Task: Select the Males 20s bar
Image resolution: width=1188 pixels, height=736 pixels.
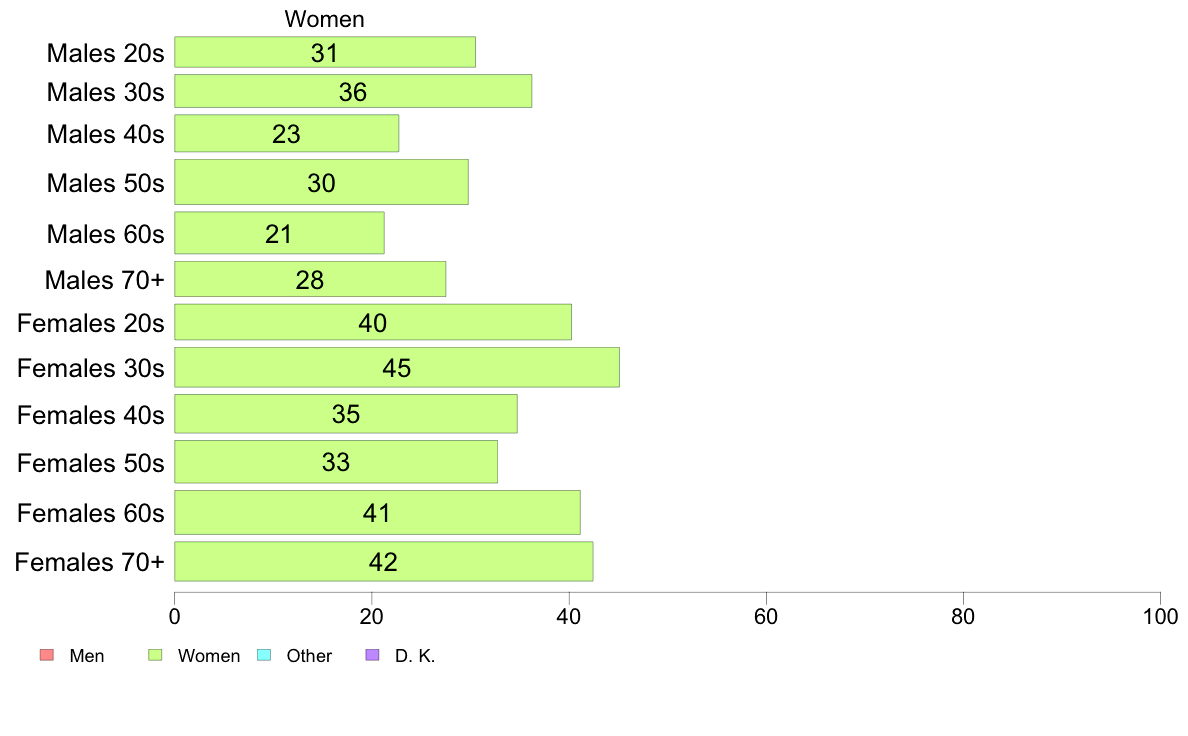Action: [x=325, y=52]
